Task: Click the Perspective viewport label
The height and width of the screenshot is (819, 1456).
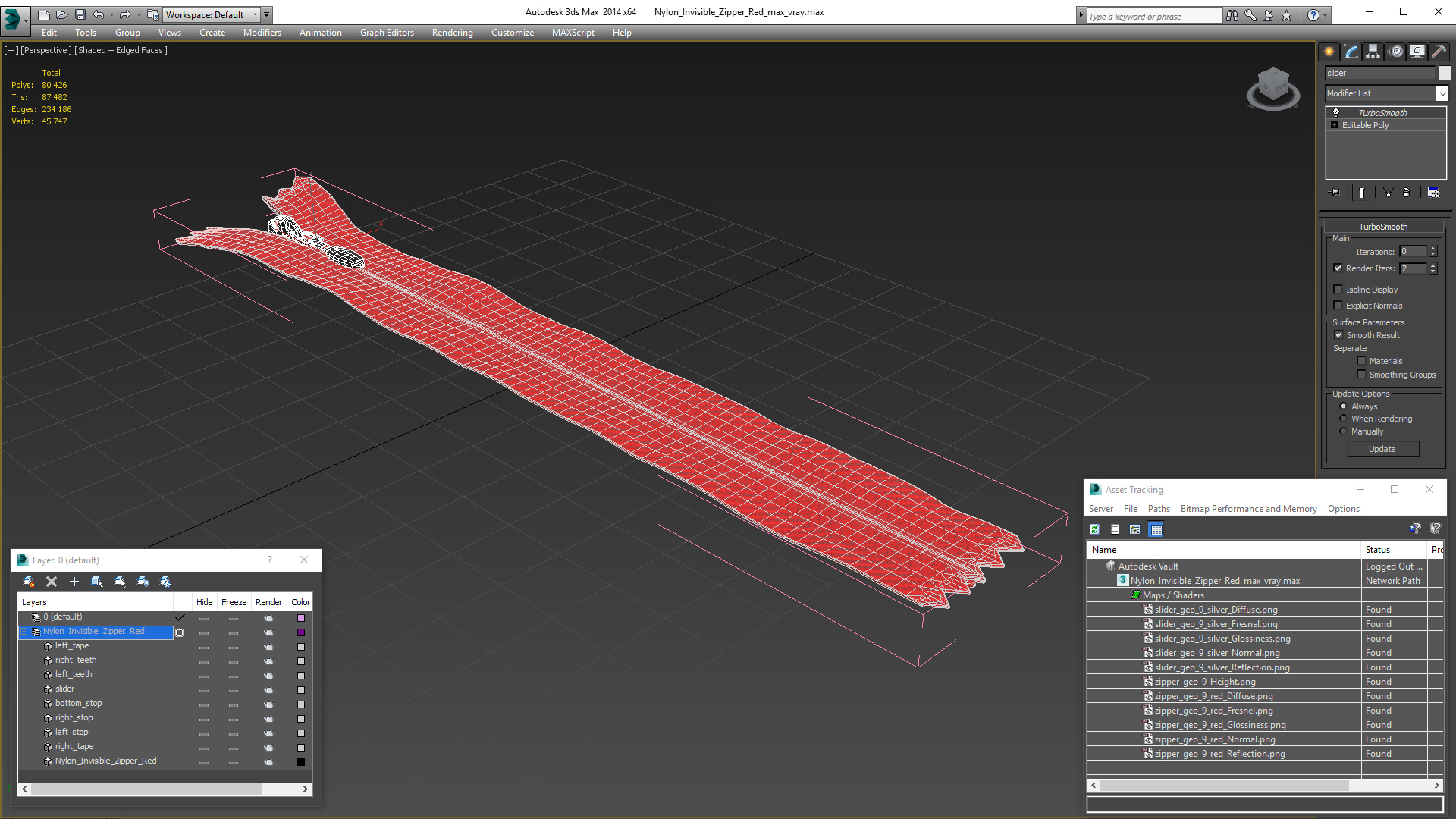Action: (x=46, y=50)
